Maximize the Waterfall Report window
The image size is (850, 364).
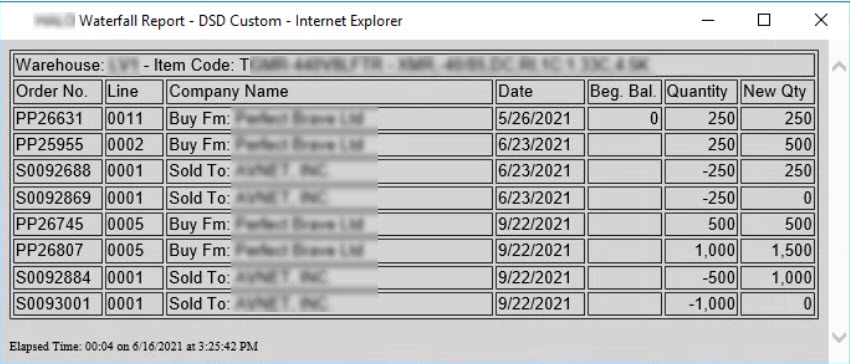point(764,21)
